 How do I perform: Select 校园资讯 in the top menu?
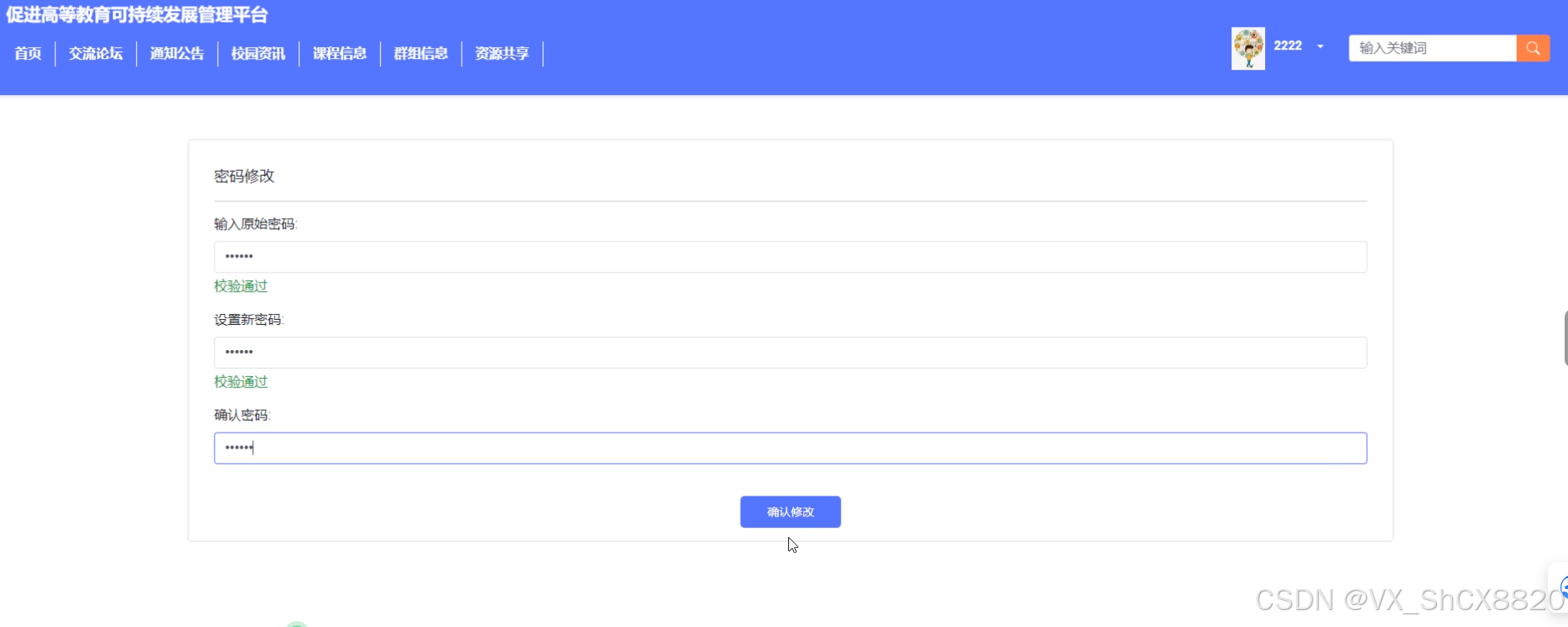click(x=258, y=54)
